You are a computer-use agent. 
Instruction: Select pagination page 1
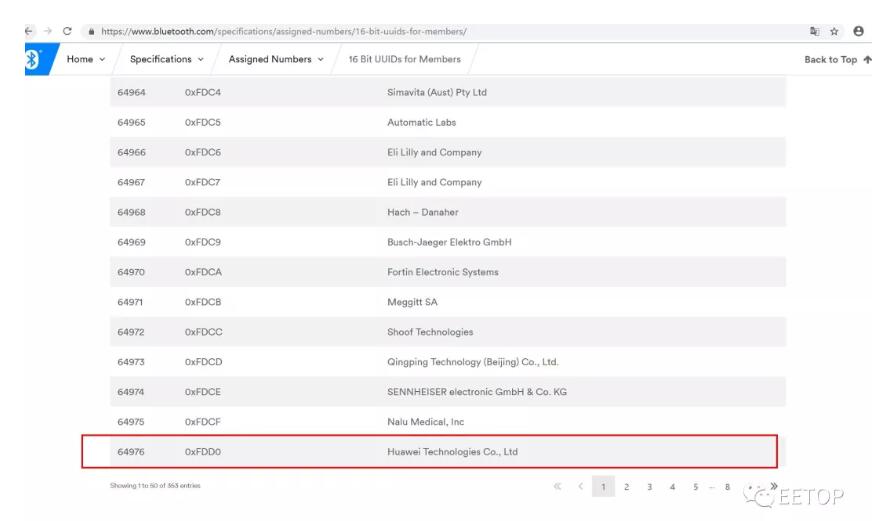coord(603,487)
